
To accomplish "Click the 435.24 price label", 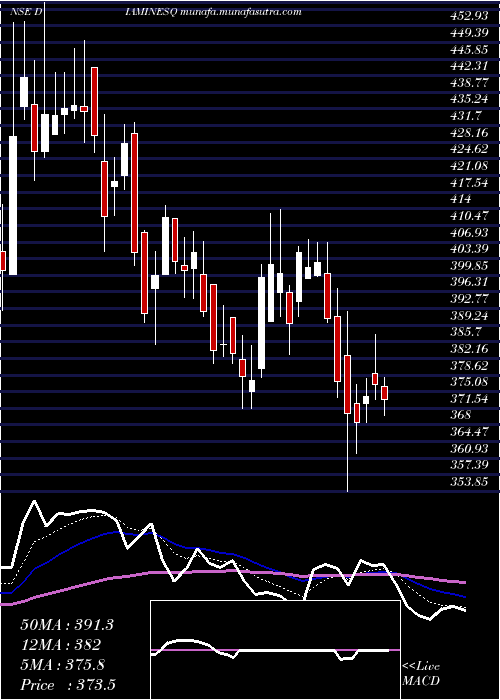I will pos(469,100).
